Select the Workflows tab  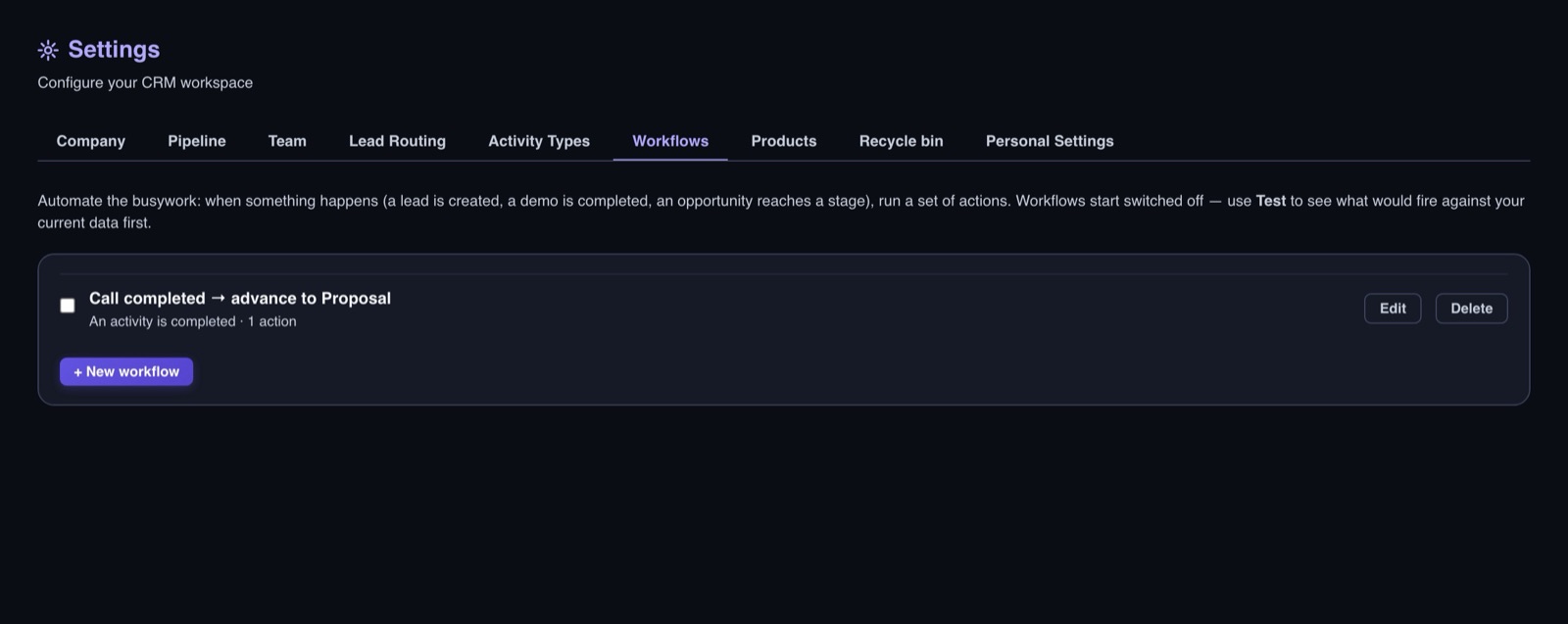pos(670,141)
